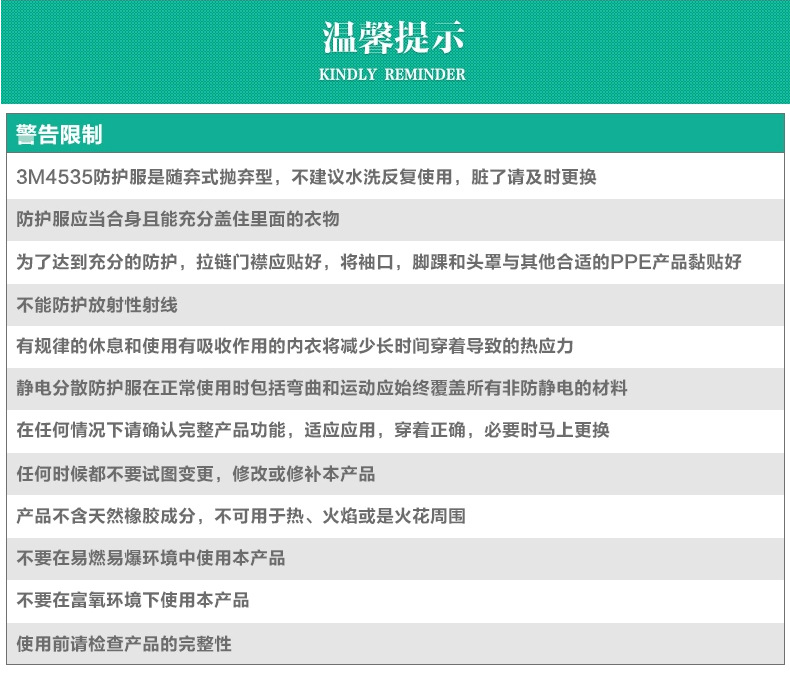This screenshot has height=676, width=790.
Task: Select the 静电分散防护服 row
Action: pos(322,388)
